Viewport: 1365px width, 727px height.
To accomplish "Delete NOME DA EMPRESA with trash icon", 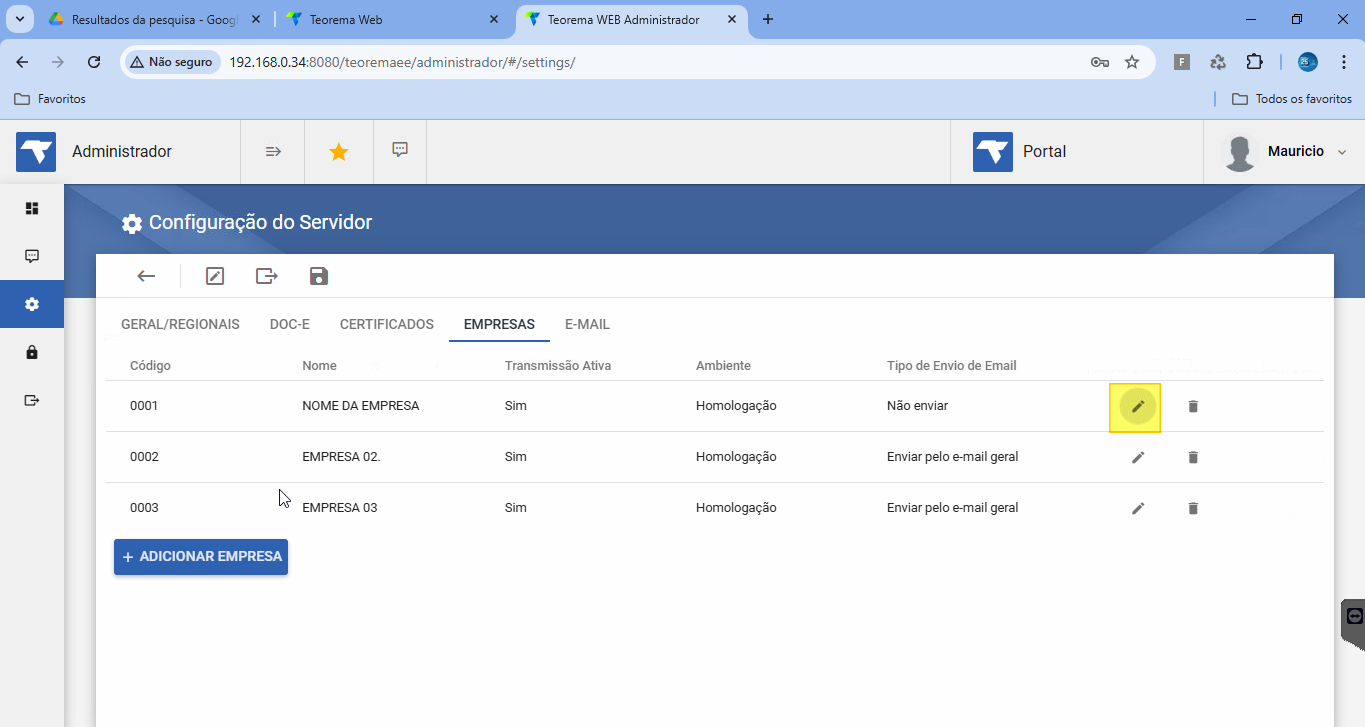I will (1192, 406).
